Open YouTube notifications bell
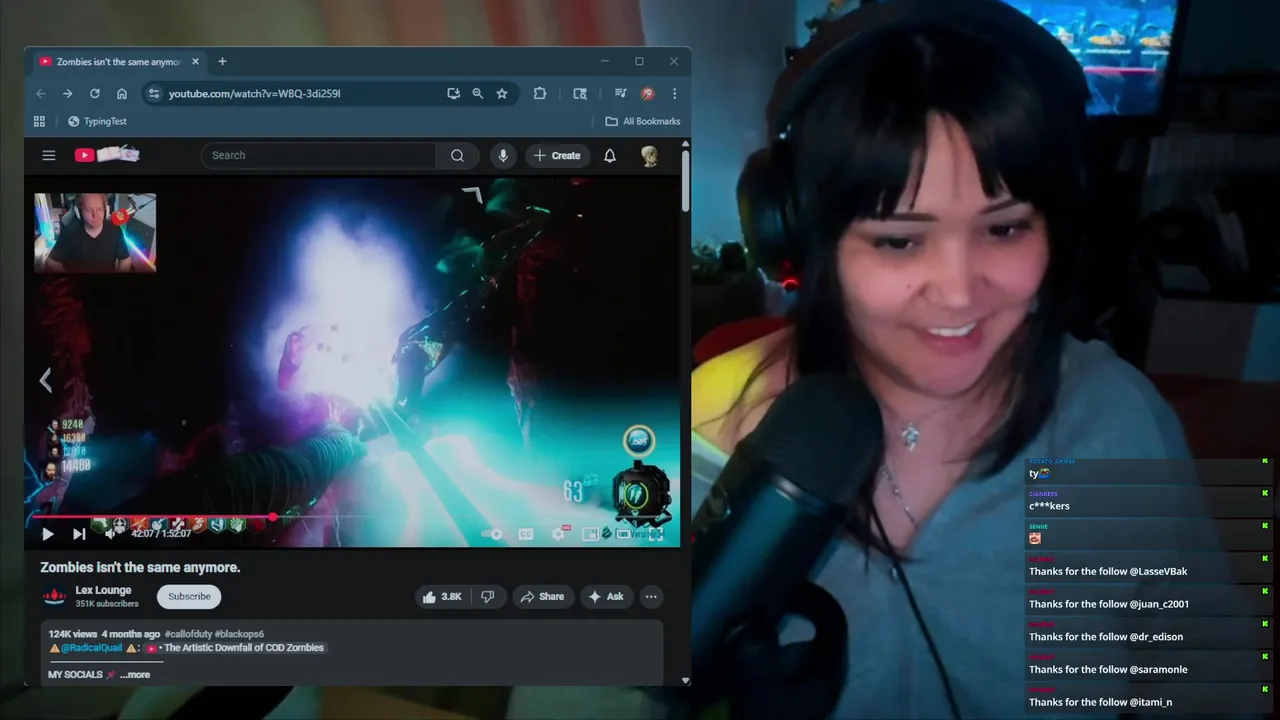The height and width of the screenshot is (720, 1280). tap(610, 155)
